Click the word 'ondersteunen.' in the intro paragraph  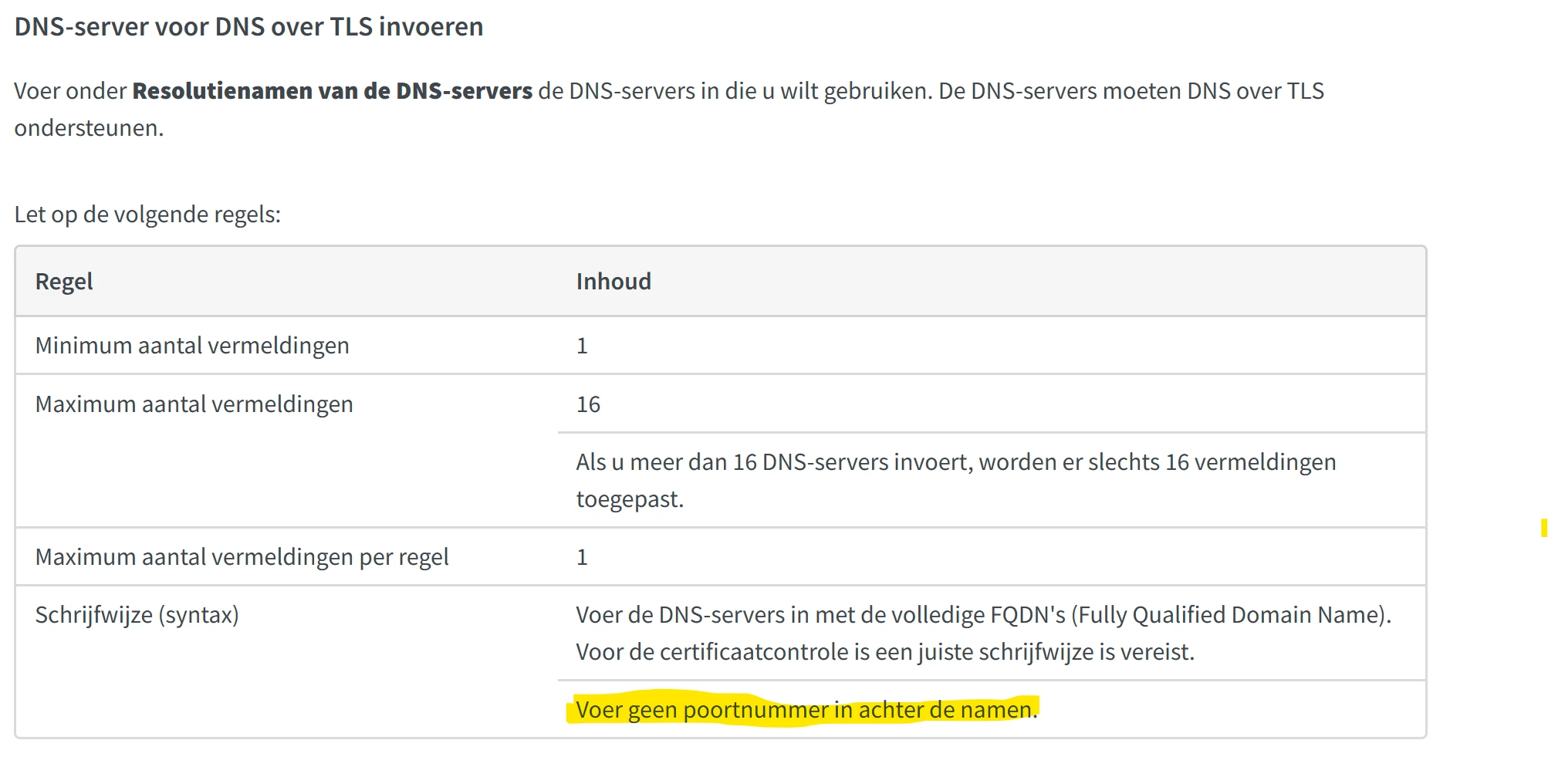pos(89,128)
